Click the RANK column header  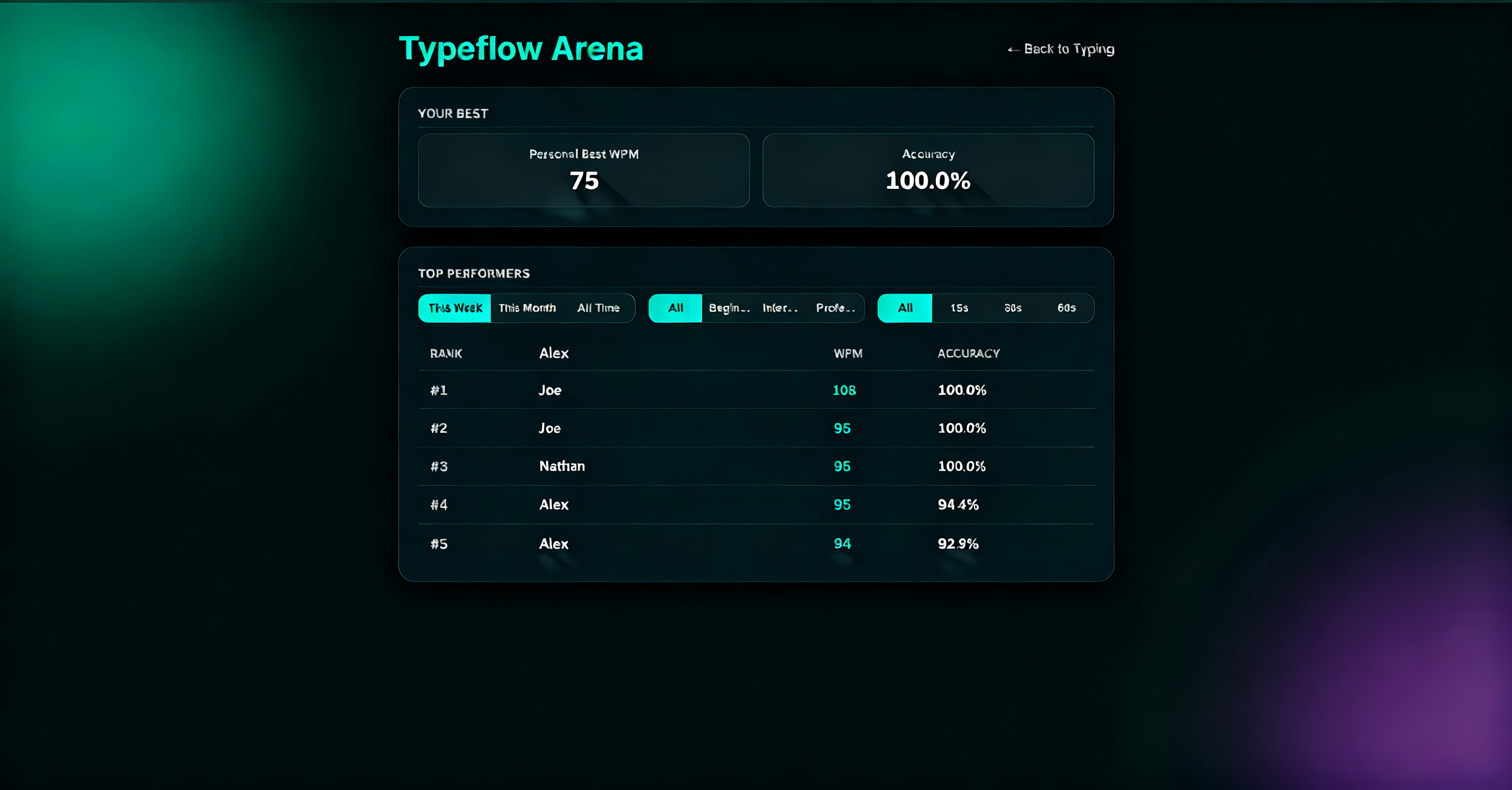pyautogui.click(x=446, y=354)
